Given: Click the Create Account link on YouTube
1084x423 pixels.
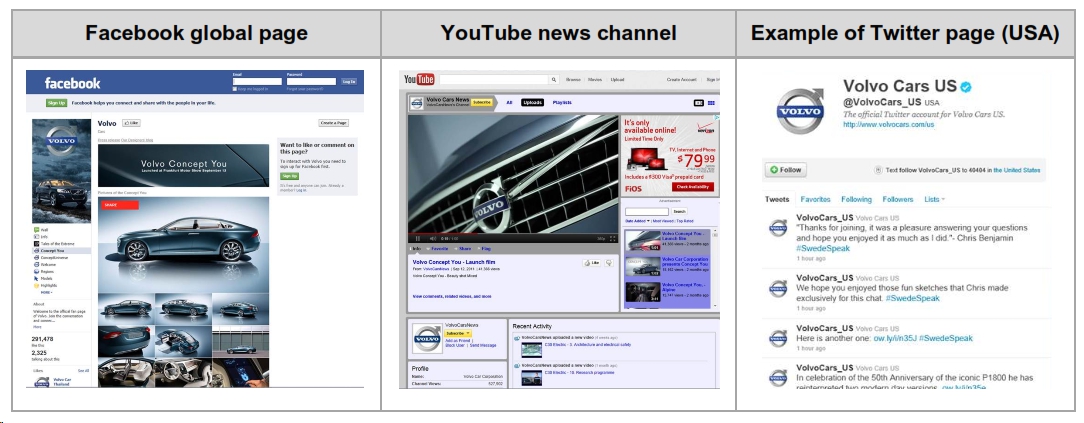Looking at the screenshot, I should (682, 79).
